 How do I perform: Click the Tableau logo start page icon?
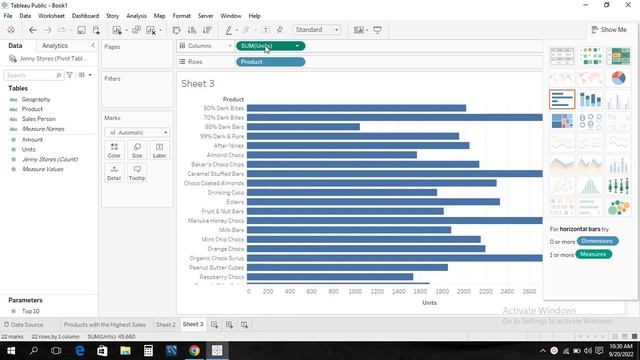11,30
